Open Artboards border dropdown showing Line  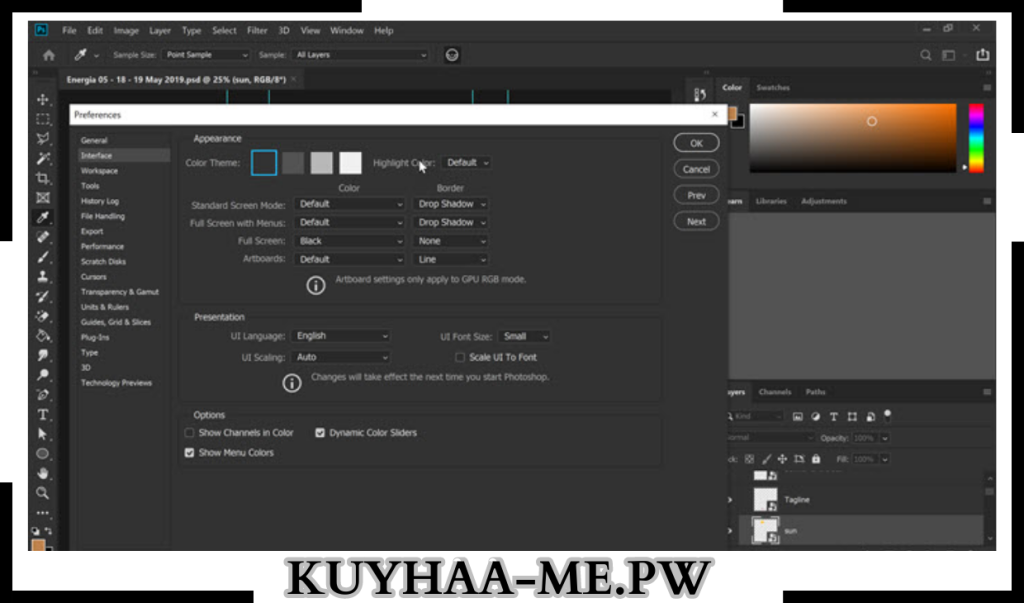[451, 259]
